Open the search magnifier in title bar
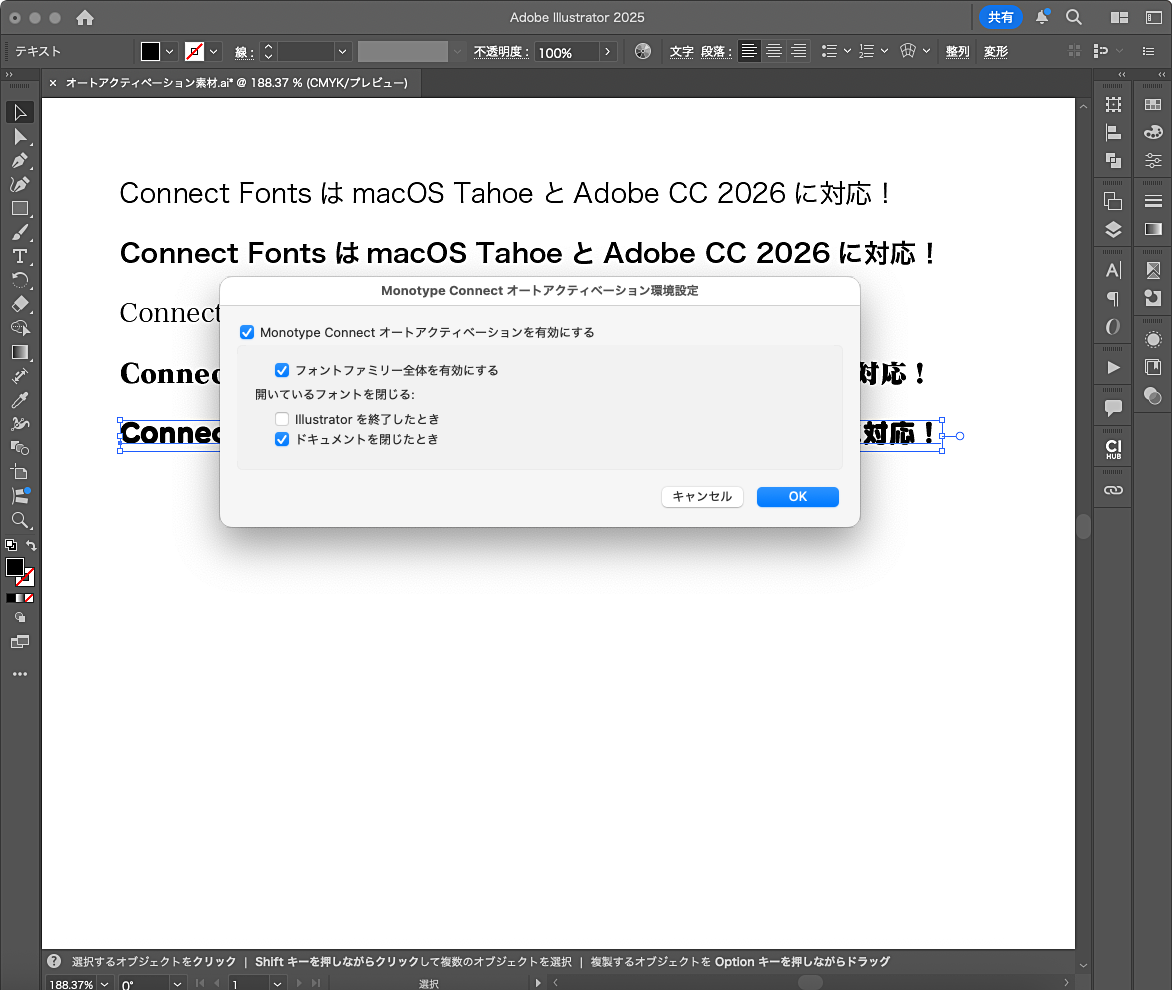The height and width of the screenshot is (990, 1172). [x=1073, y=17]
